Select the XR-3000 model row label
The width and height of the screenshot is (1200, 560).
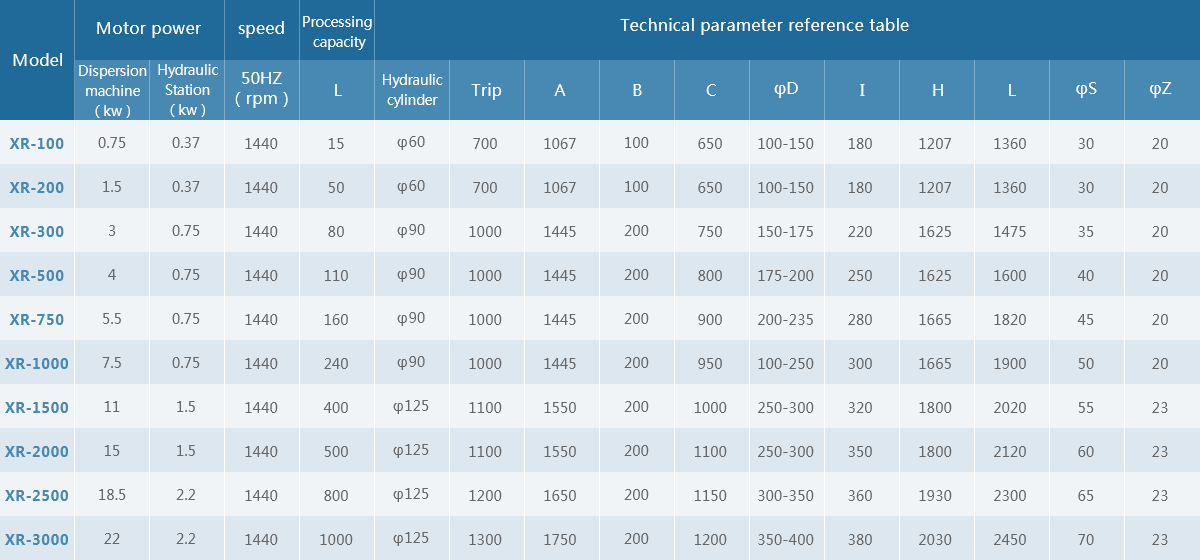coord(37,539)
